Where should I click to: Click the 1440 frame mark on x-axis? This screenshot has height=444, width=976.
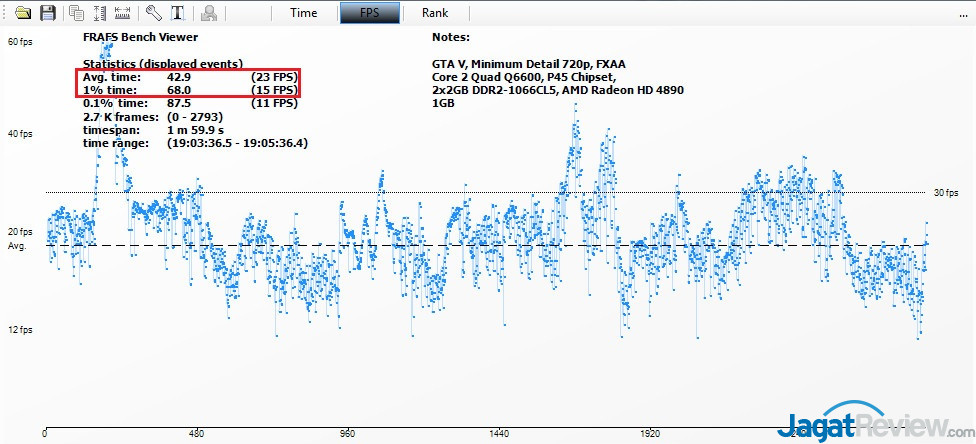(x=498, y=435)
